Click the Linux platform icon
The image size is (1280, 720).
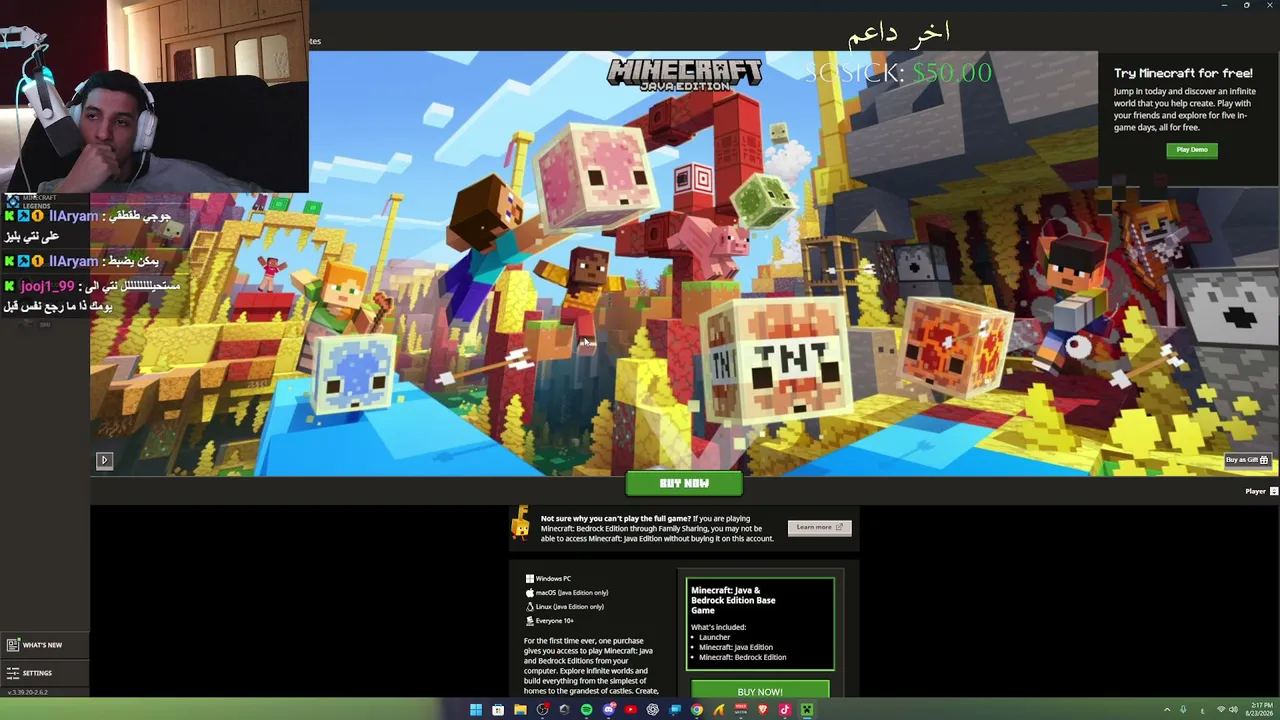[x=530, y=607]
